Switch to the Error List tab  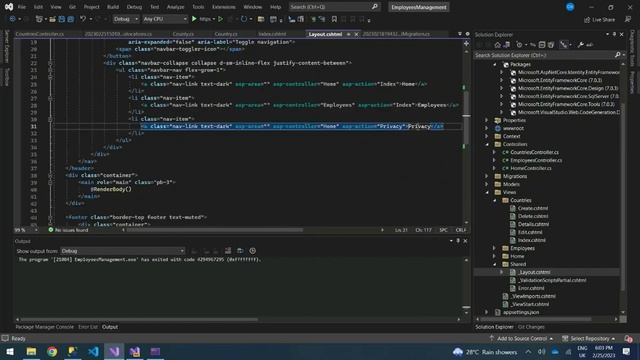(88, 327)
